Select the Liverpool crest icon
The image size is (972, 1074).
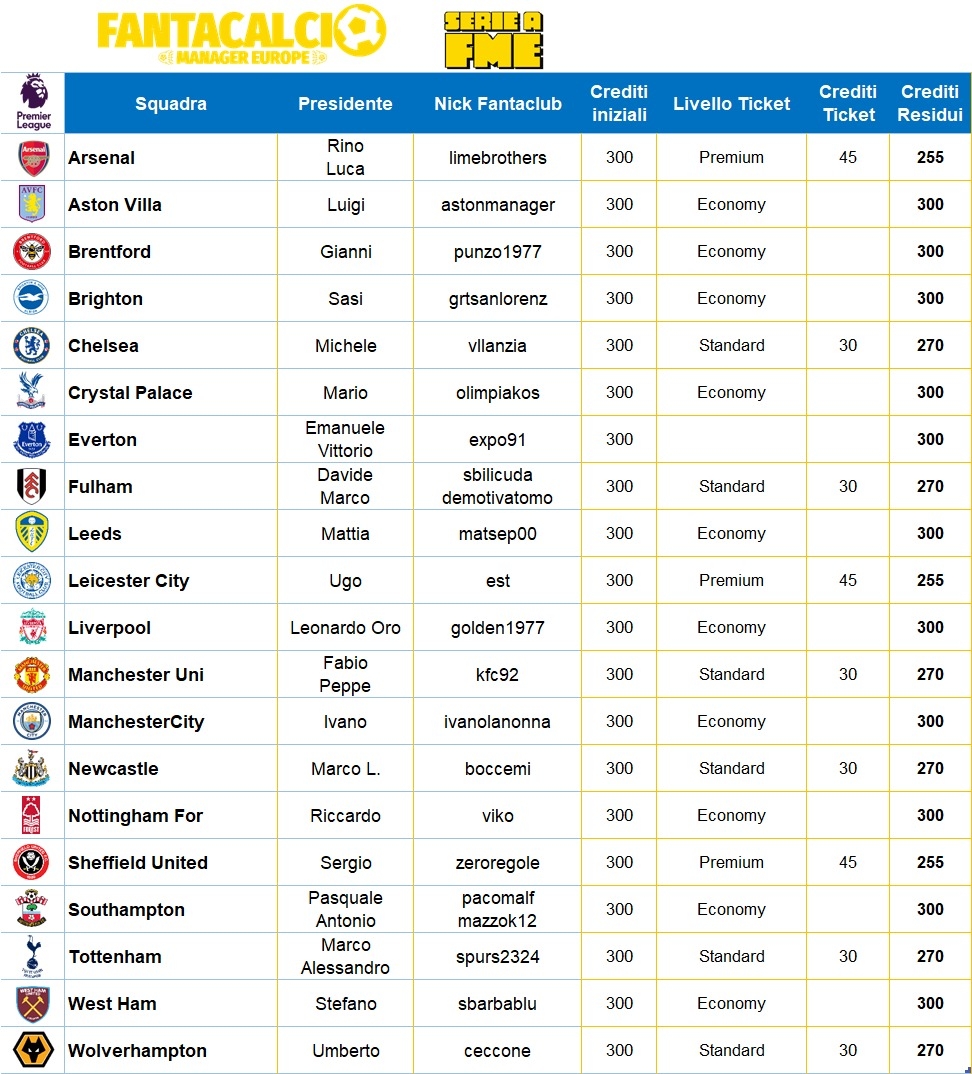tap(32, 628)
